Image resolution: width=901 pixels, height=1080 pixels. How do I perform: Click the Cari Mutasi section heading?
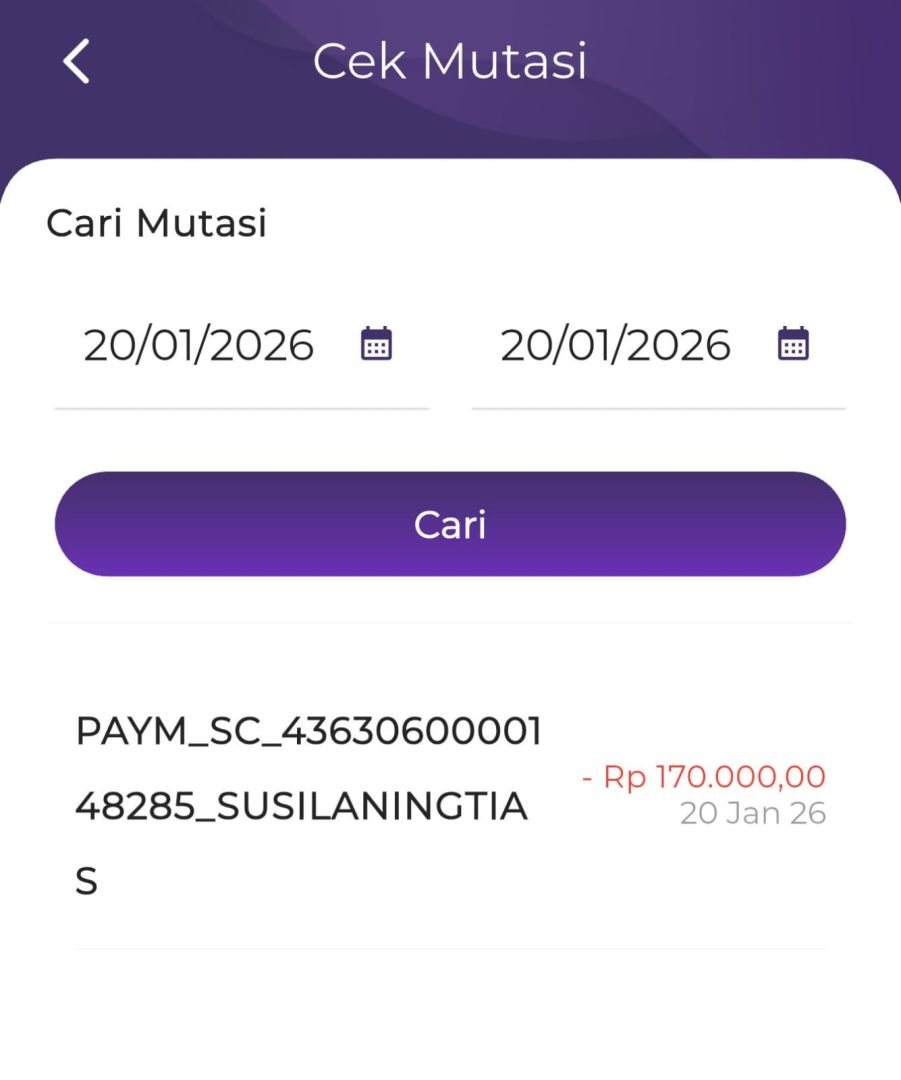[x=157, y=223]
